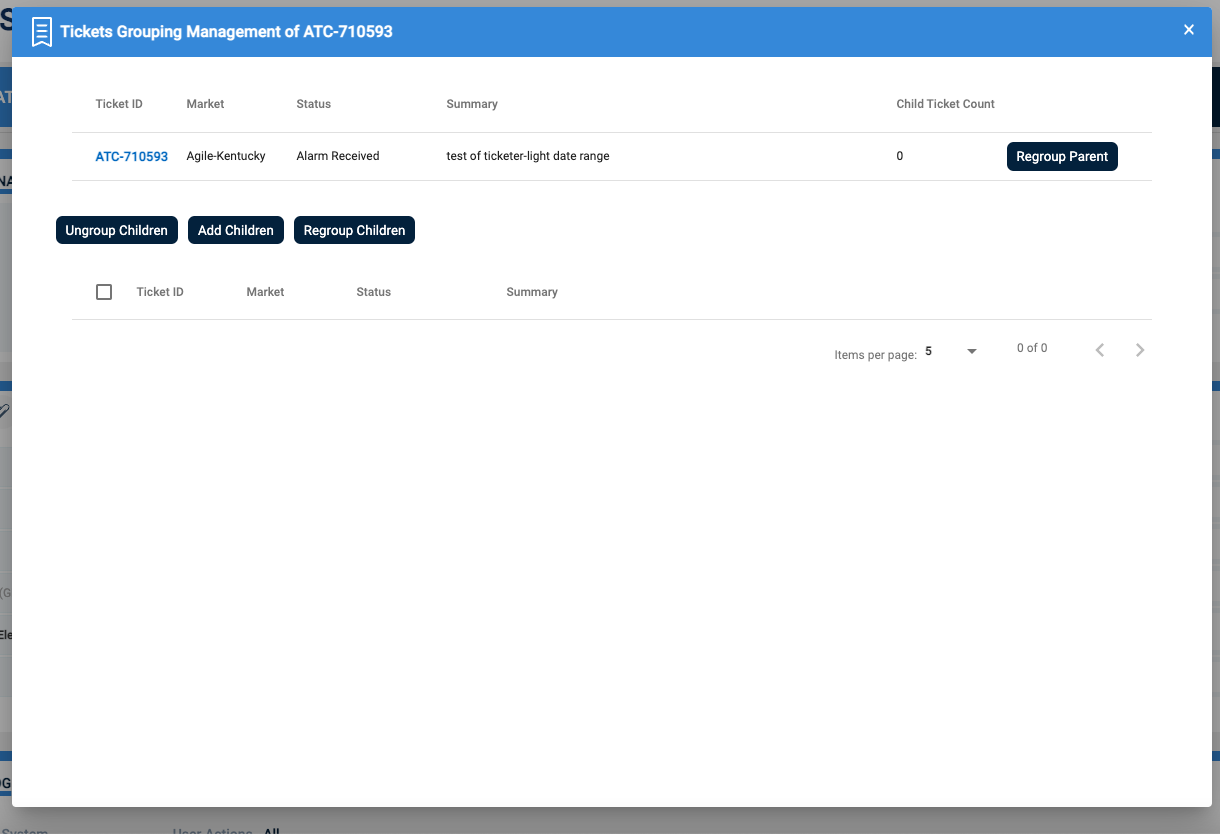Click Market header in children table
Viewport: 1220px width, 834px height.
point(265,292)
